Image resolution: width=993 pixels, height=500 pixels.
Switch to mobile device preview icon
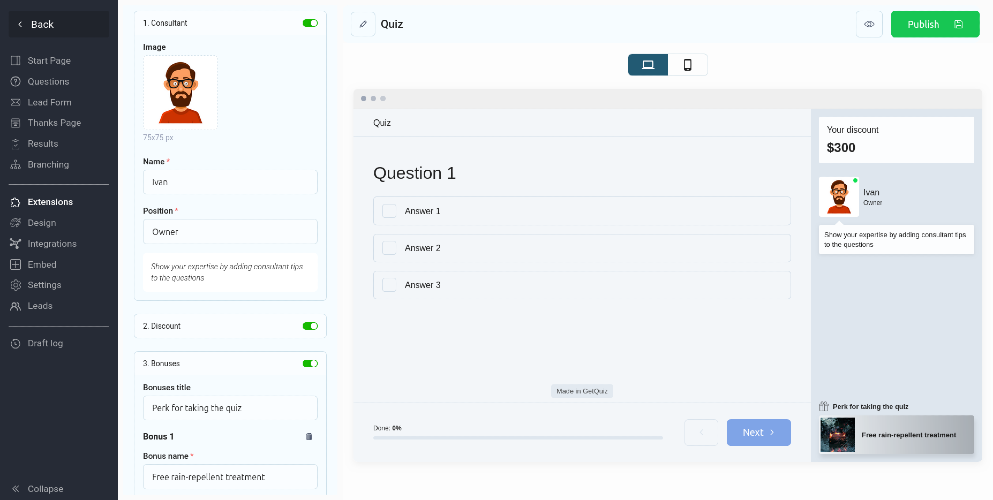point(688,65)
